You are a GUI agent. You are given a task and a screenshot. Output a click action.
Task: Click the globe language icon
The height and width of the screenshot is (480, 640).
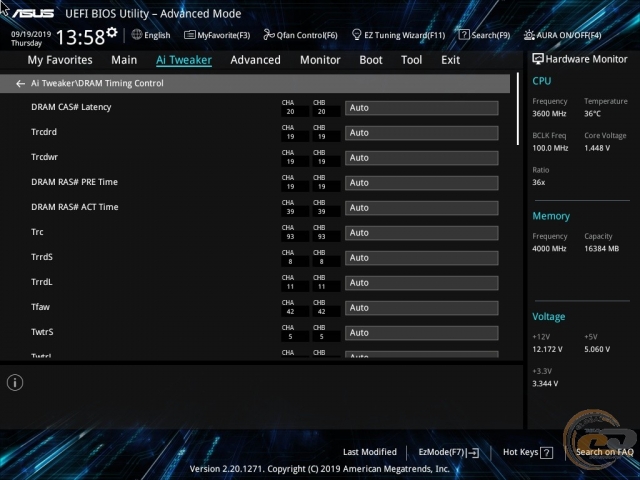(137, 35)
